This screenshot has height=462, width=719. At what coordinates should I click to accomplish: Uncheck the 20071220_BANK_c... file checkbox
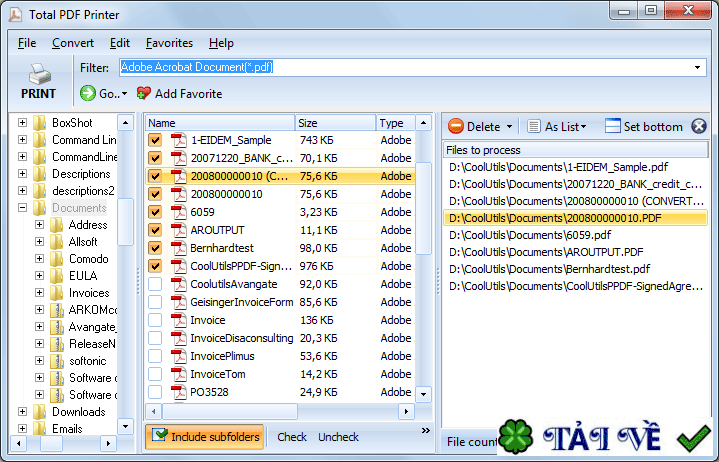155,158
